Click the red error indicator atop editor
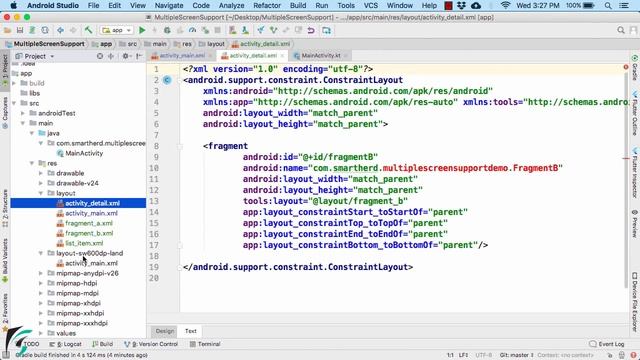The width and height of the screenshot is (640, 360). point(626,67)
